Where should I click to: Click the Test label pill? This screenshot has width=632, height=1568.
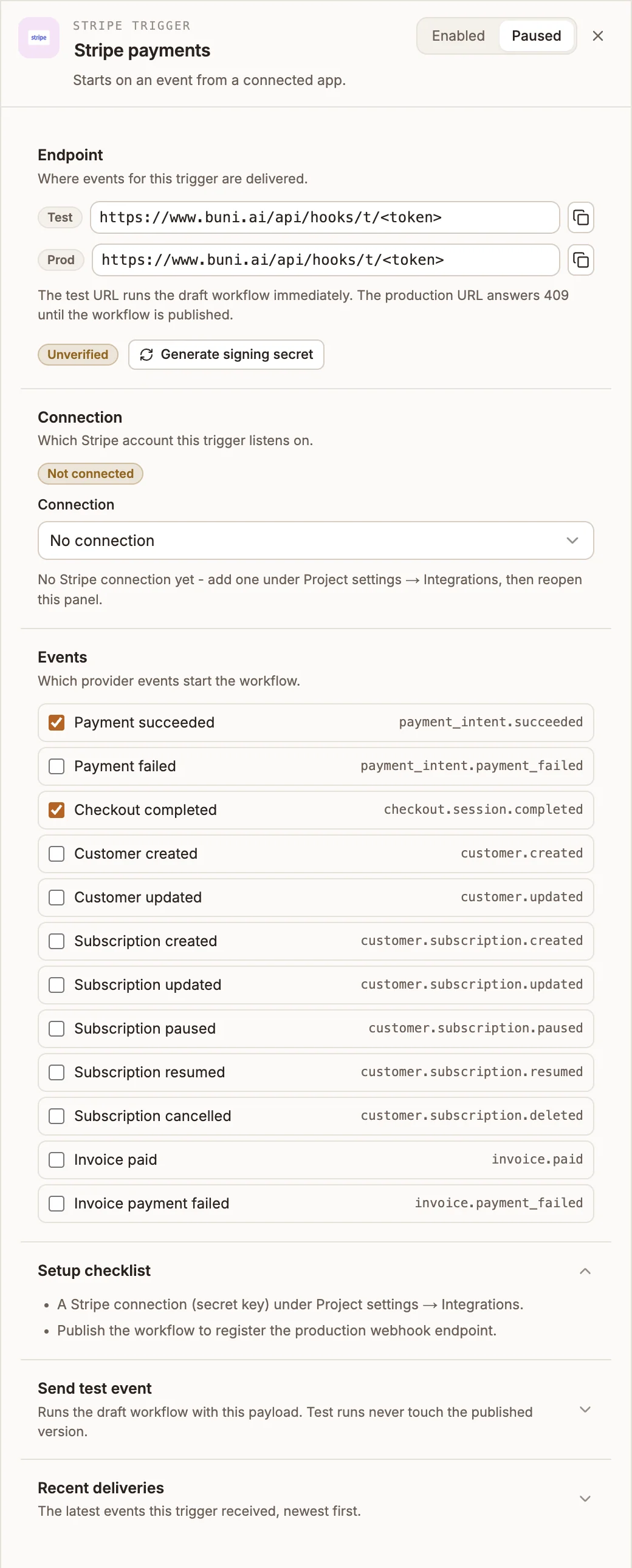coord(60,217)
